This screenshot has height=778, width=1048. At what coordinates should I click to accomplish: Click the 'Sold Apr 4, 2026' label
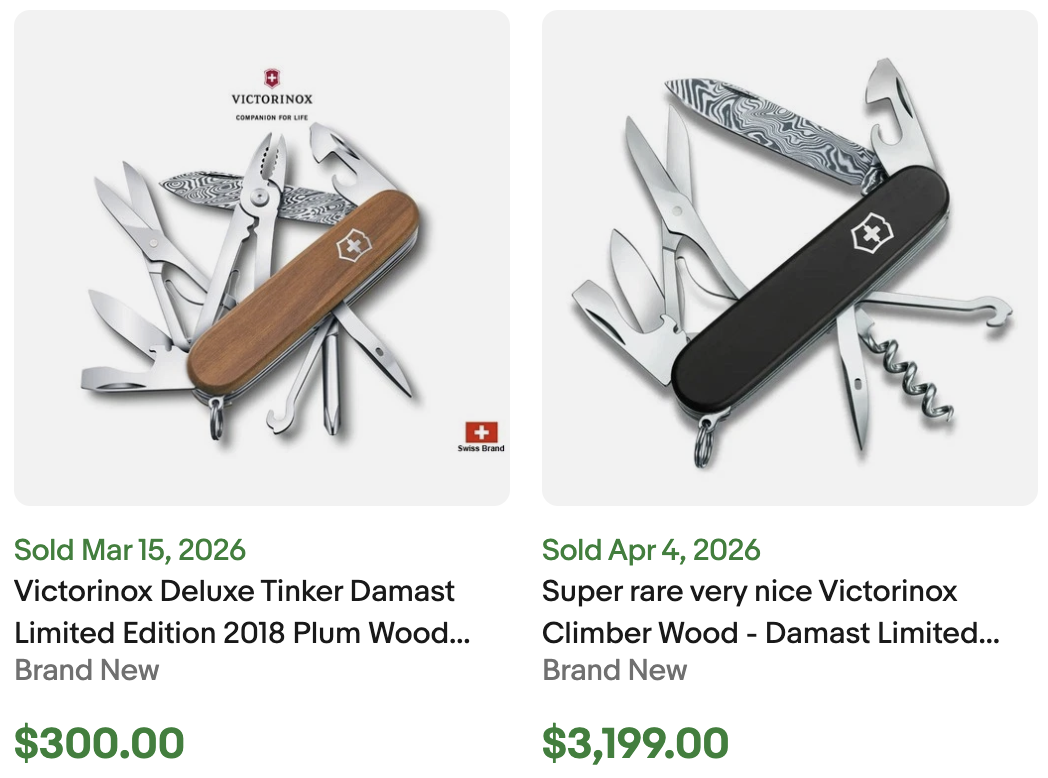(x=651, y=549)
